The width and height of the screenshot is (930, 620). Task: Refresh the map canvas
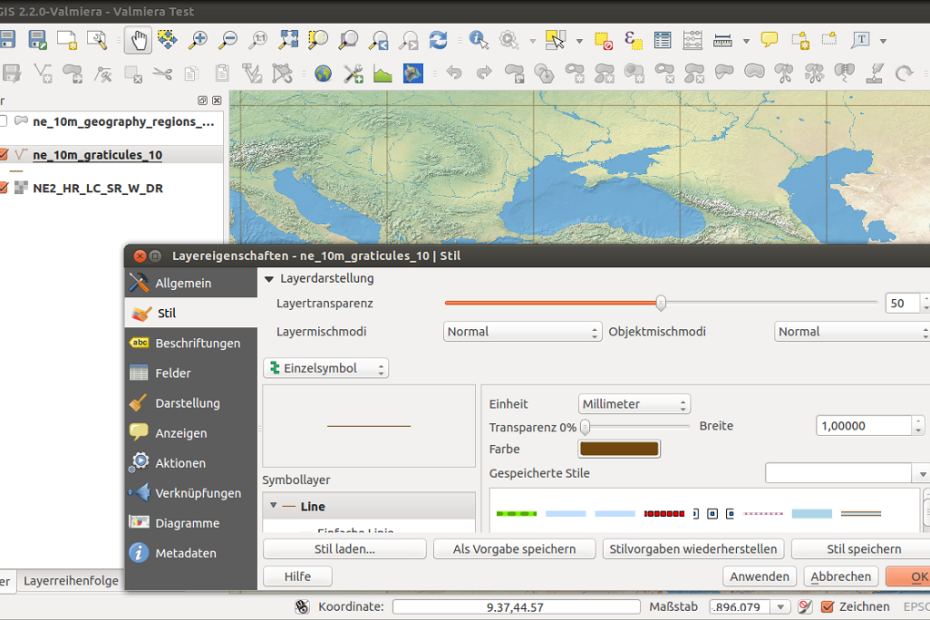click(x=438, y=40)
